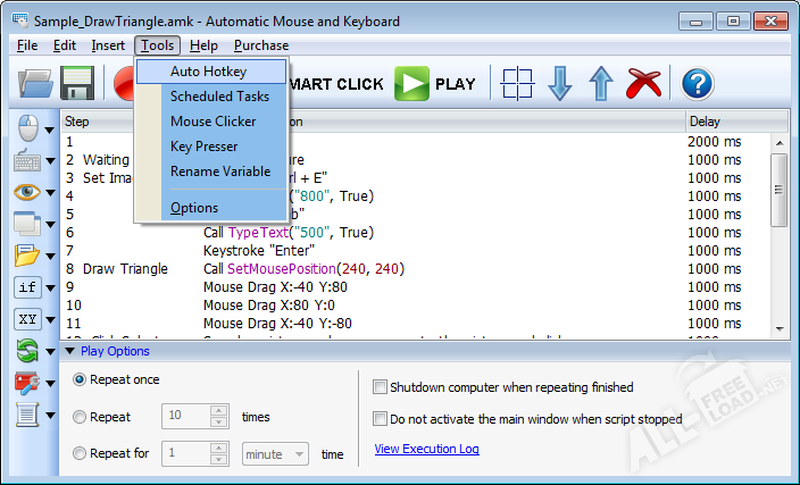The image size is (800, 485).
Task: Open the minute time unit dropdown
Action: point(275,453)
